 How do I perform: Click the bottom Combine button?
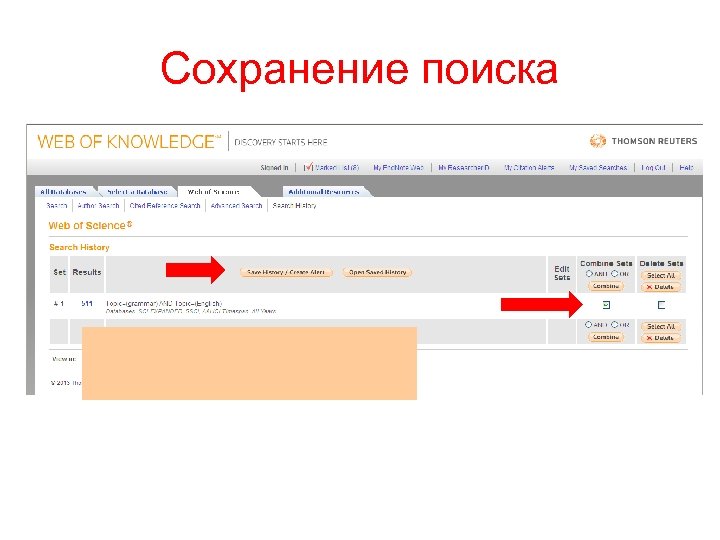[606, 337]
